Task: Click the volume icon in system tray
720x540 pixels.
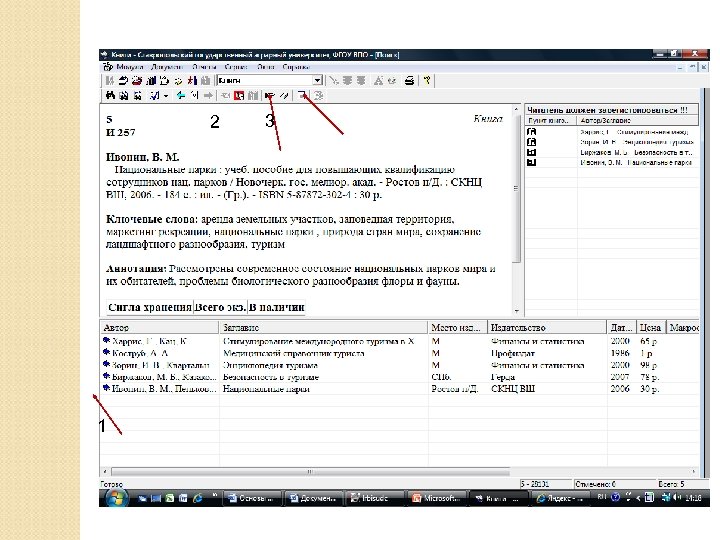Action: click(678, 497)
